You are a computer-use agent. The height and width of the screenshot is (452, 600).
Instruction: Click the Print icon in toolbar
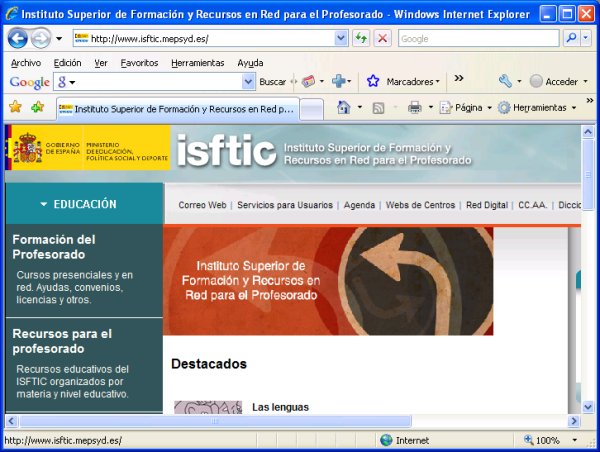[414, 107]
